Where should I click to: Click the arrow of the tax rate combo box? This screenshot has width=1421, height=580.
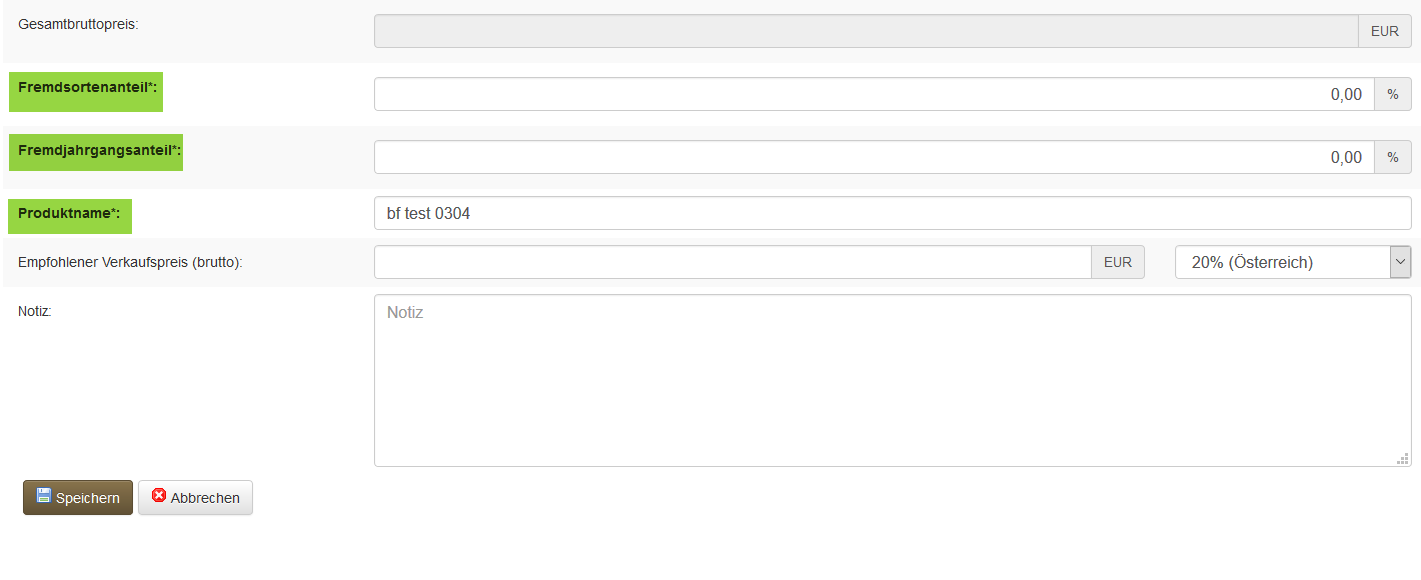coord(1400,262)
